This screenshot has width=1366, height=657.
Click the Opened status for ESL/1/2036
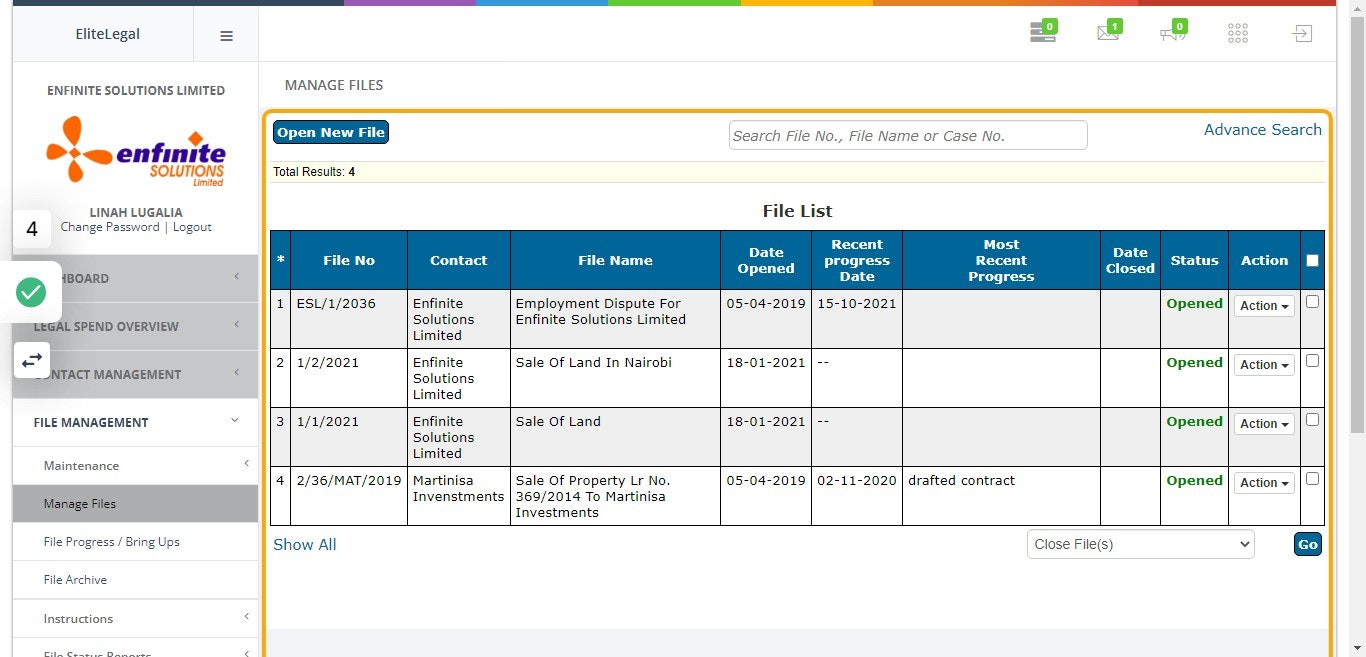(x=1194, y=303)
